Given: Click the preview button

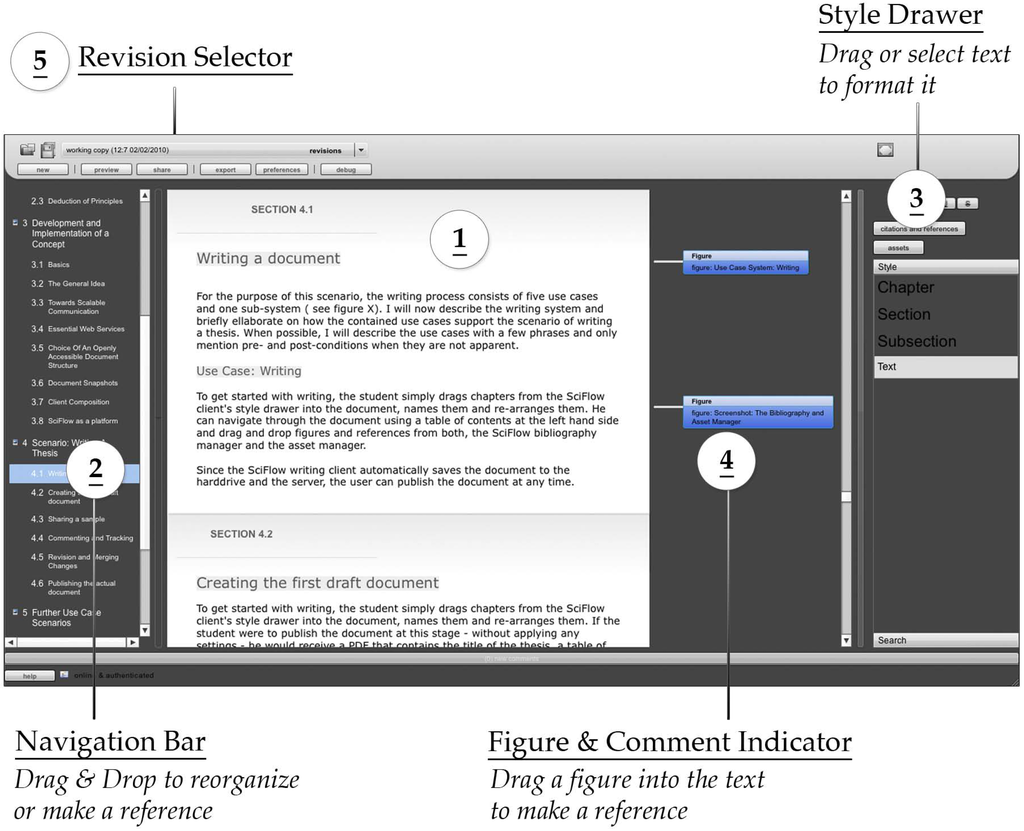Looking at the screenshot, I should click(x=106, y=169).
